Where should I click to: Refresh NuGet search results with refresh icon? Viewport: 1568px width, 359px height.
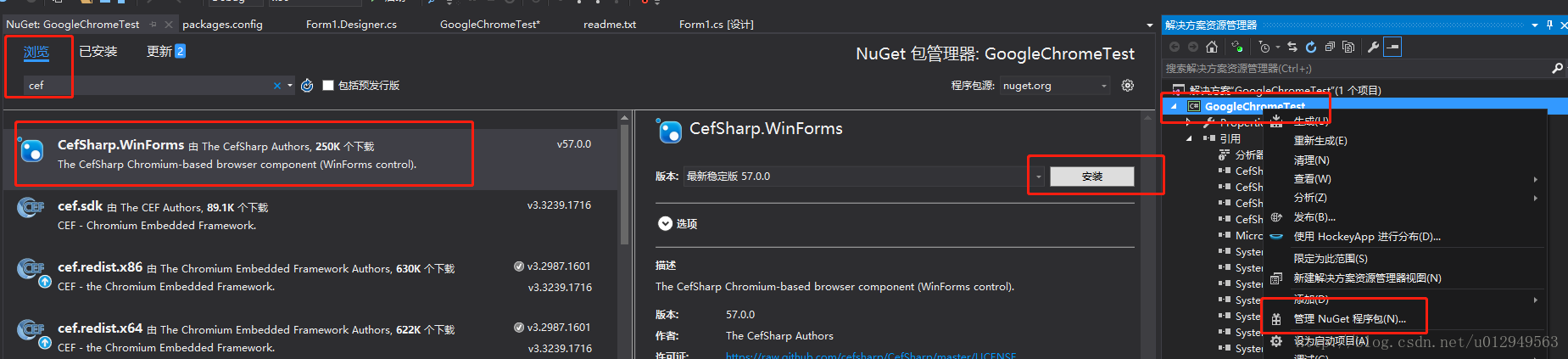click(x=307, y=85)
